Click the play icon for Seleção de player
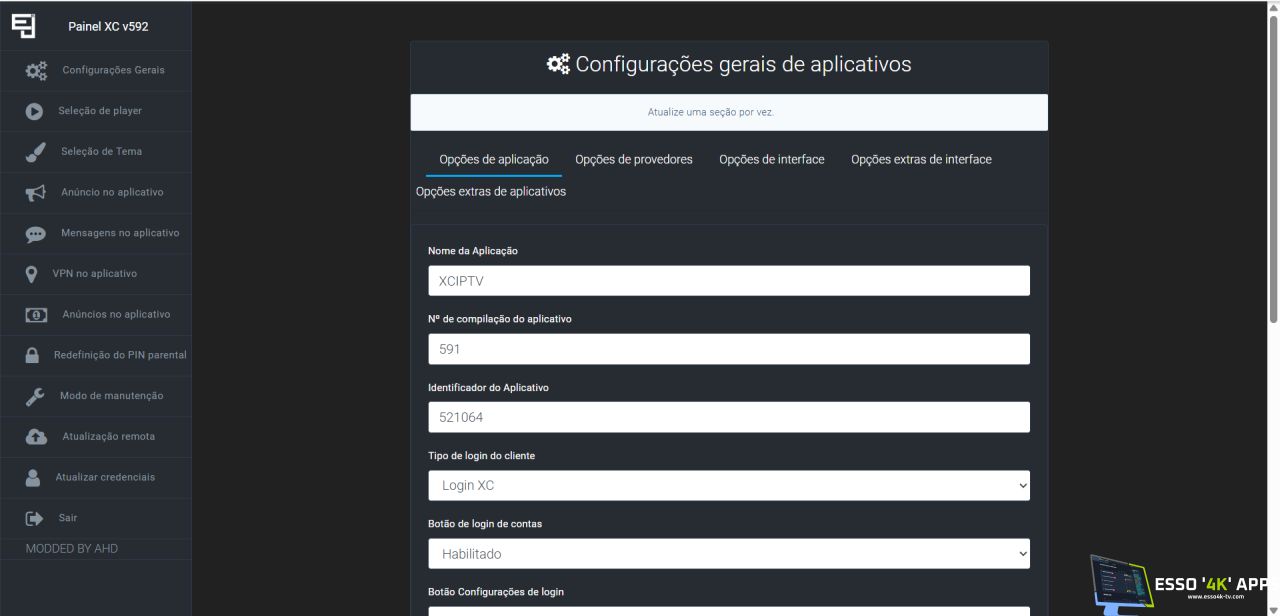1280x616 pixels. pyautogui.click(x=34, y=112)
